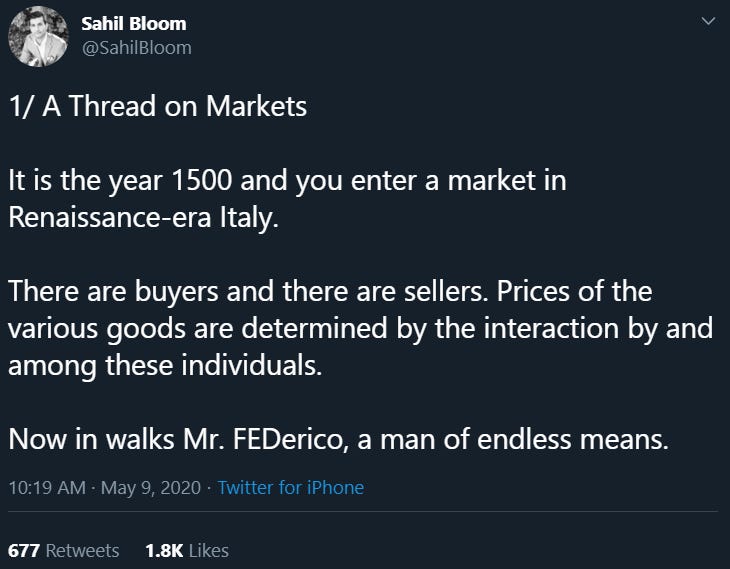The height and width of the screenshot is (569, 730).
Task: Expand the tweet options chevron
Action: click(709, 22)
